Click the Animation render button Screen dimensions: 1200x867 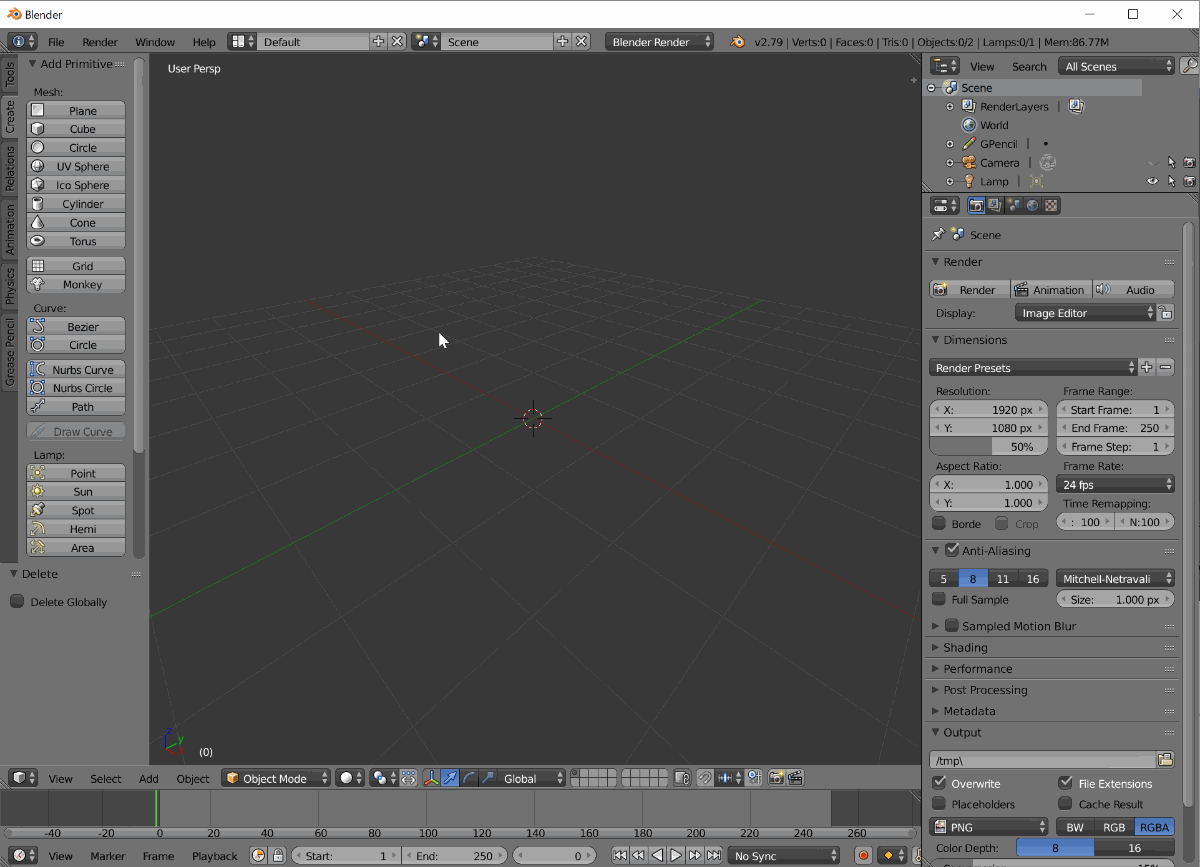tap(1051, 290)
